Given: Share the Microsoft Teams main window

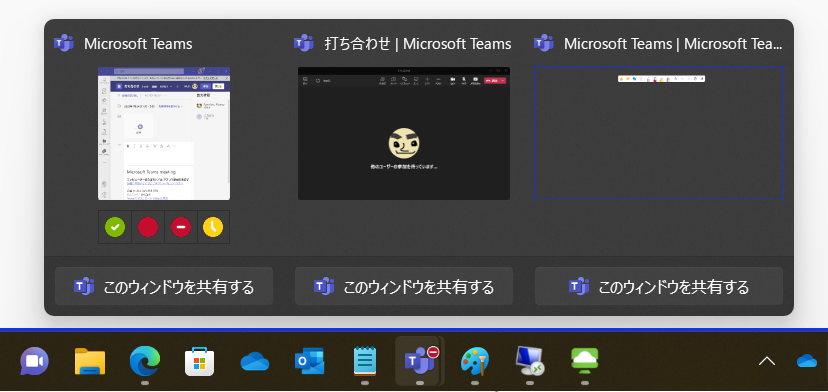Looking at the screenshot, I should pos(164,286).
